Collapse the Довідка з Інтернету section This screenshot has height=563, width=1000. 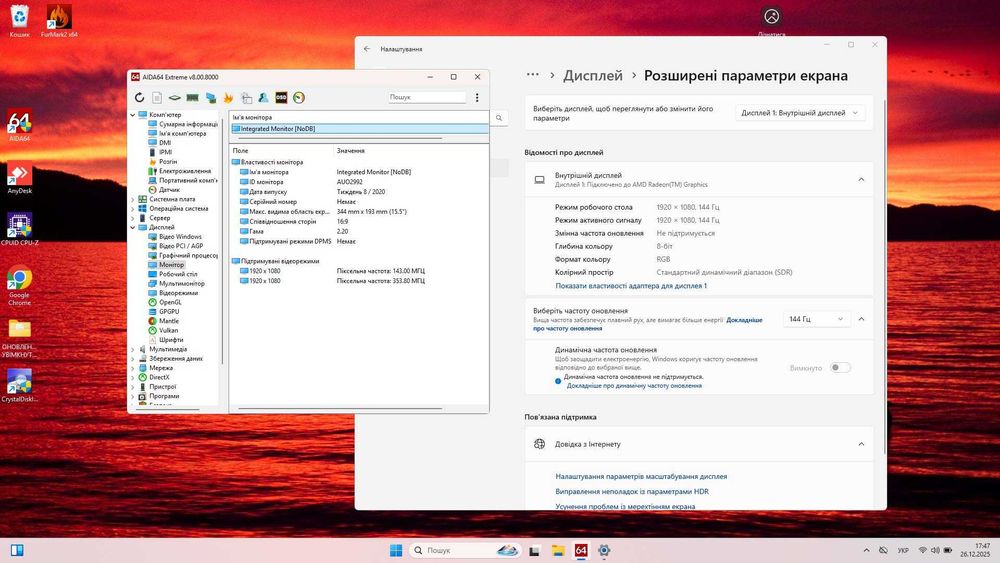tap(860, 444)
